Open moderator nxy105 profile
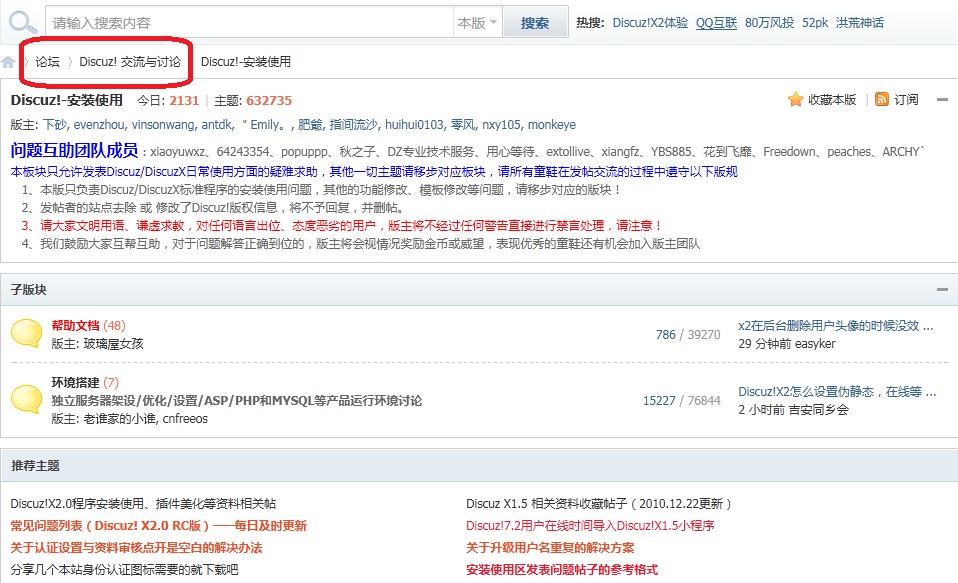958x583 pixels. [x=502, y=125]
